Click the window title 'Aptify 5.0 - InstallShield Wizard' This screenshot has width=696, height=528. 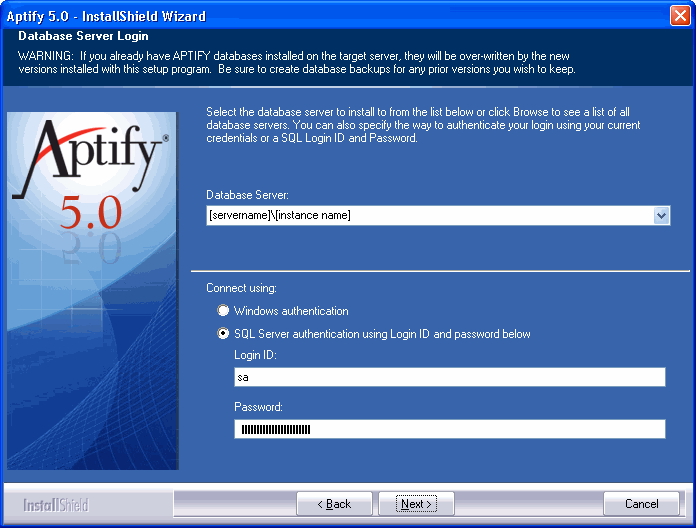point(106,16)
